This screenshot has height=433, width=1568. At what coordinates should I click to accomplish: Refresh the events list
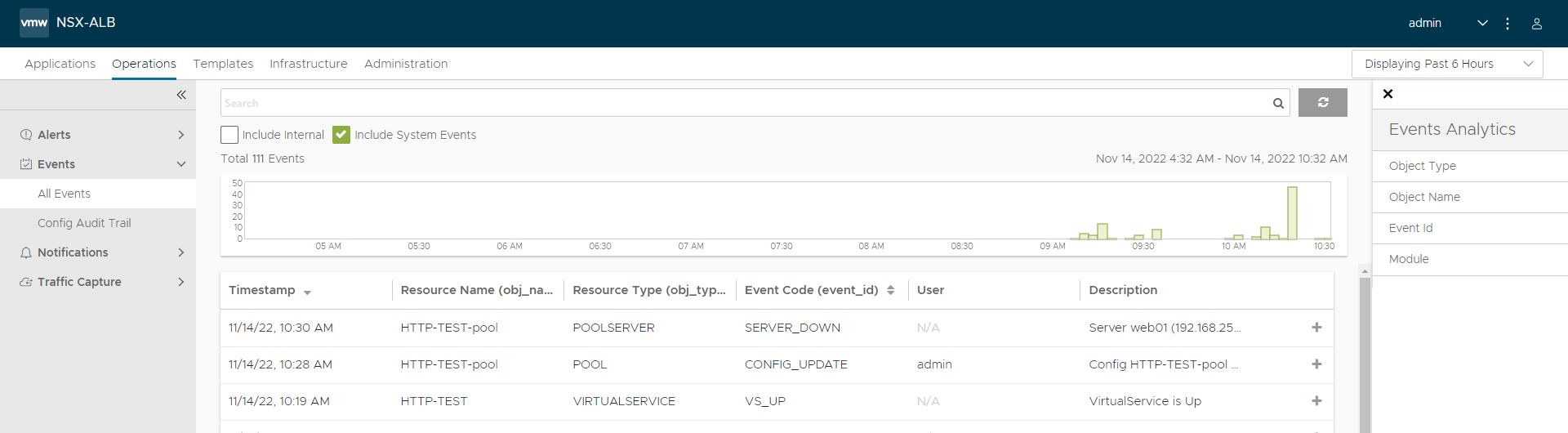1323,103
